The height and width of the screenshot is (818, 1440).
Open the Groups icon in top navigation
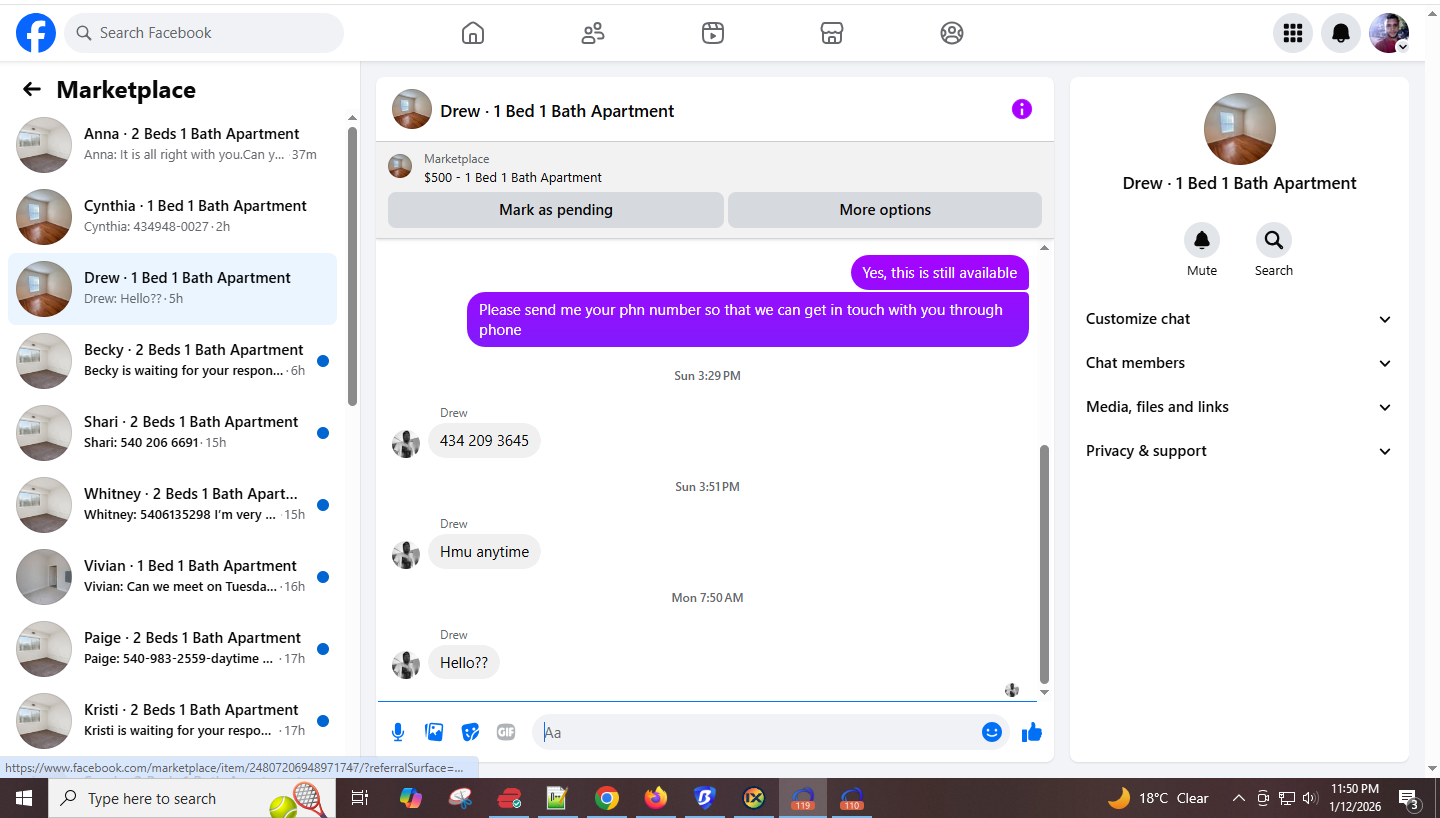click(952, 33)
